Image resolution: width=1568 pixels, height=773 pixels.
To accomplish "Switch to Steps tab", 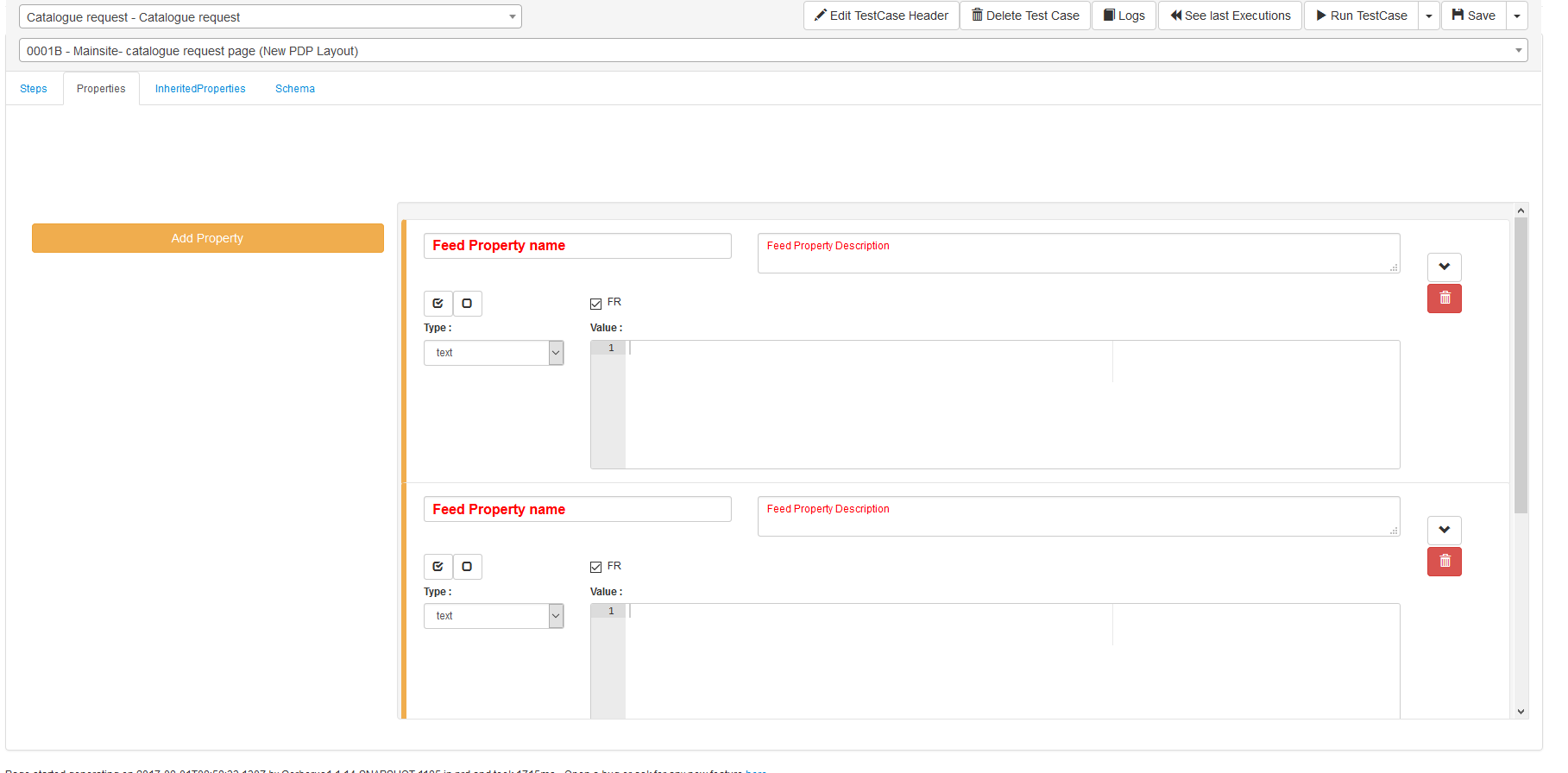I will [x=34, y=89].
